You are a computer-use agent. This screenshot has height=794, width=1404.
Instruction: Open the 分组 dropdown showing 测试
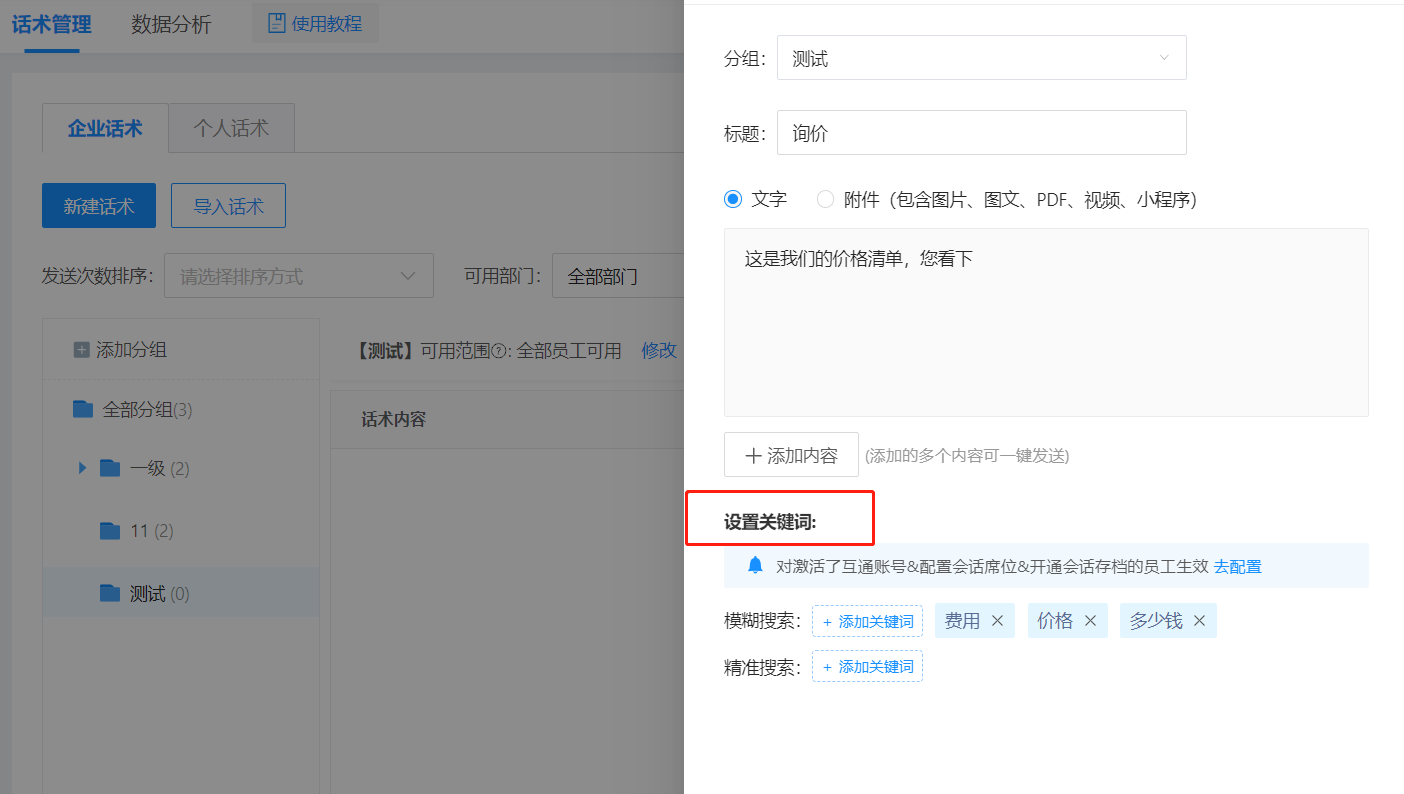click(982, 58)
